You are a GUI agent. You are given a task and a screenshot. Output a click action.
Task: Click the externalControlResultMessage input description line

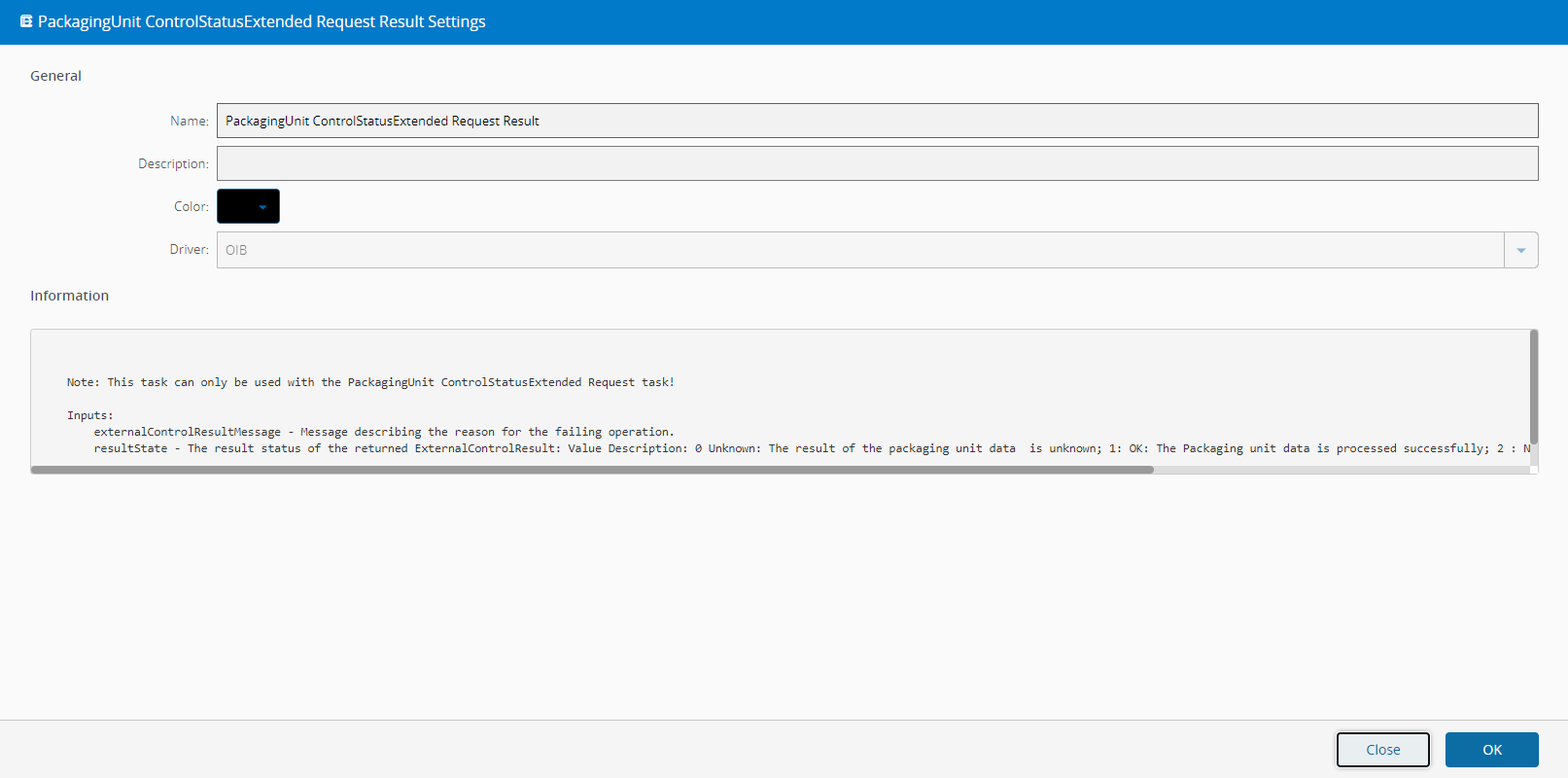[x=383, y=432]
